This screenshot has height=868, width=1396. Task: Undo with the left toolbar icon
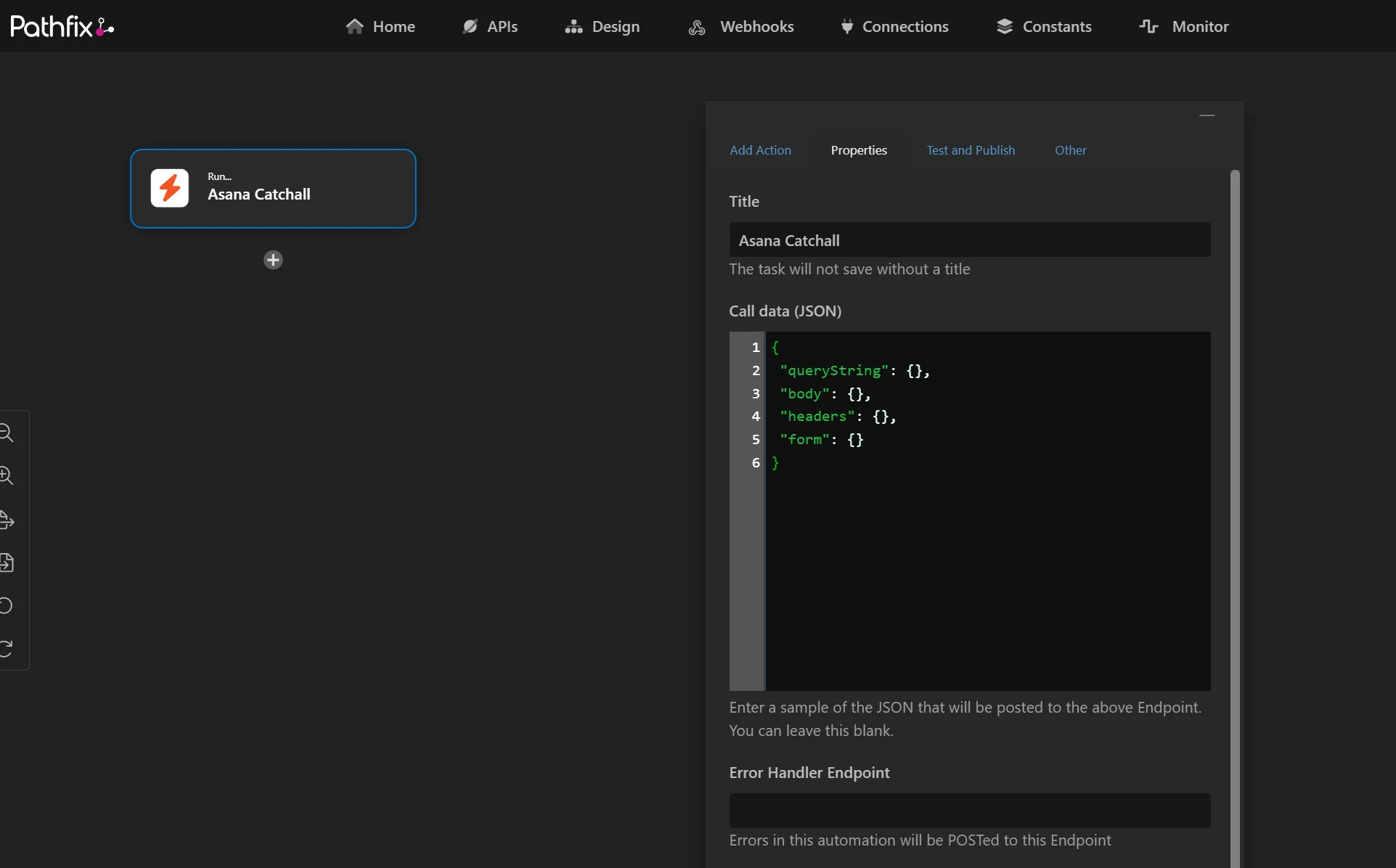(x=7, y=605)
